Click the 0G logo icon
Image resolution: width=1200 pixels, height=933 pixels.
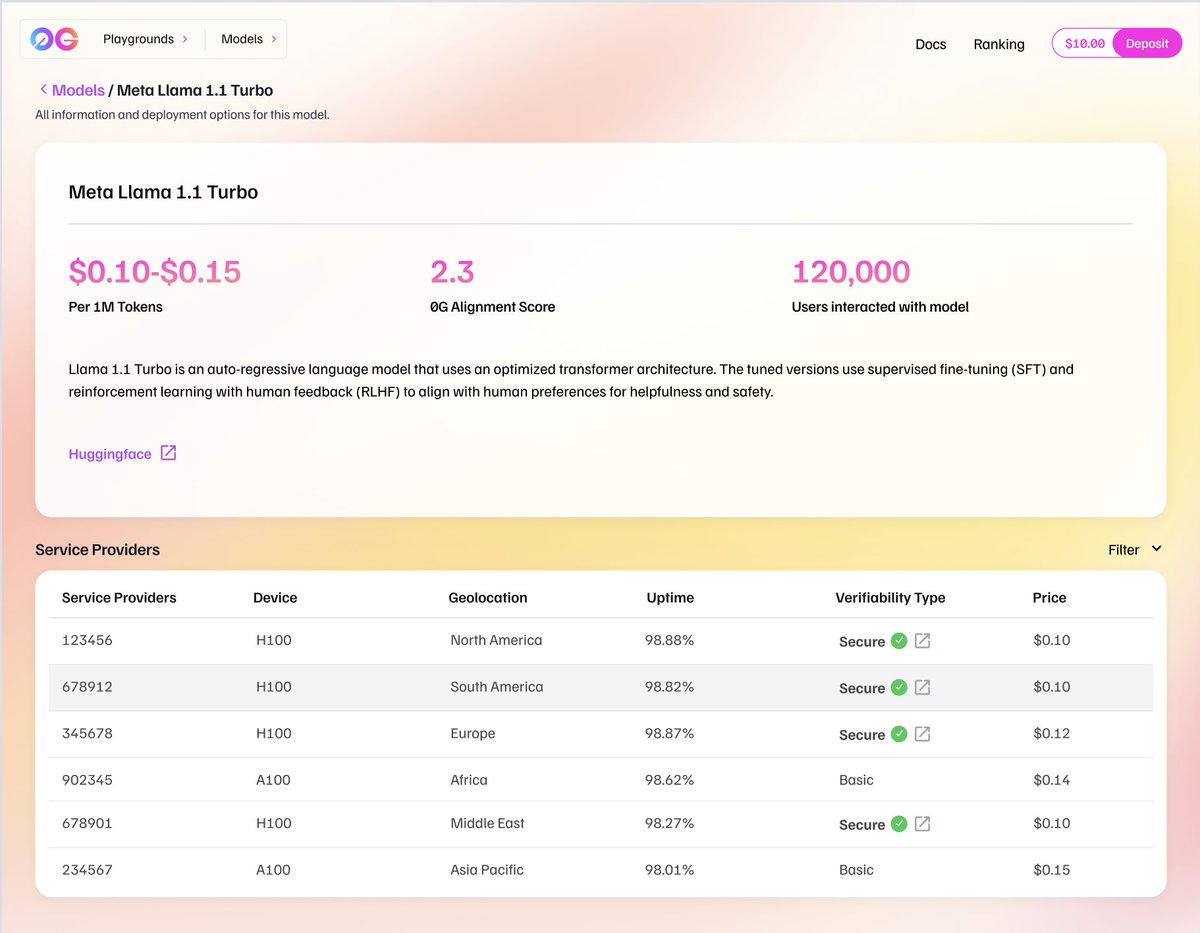pyautogui.click(x=54, y=39)
